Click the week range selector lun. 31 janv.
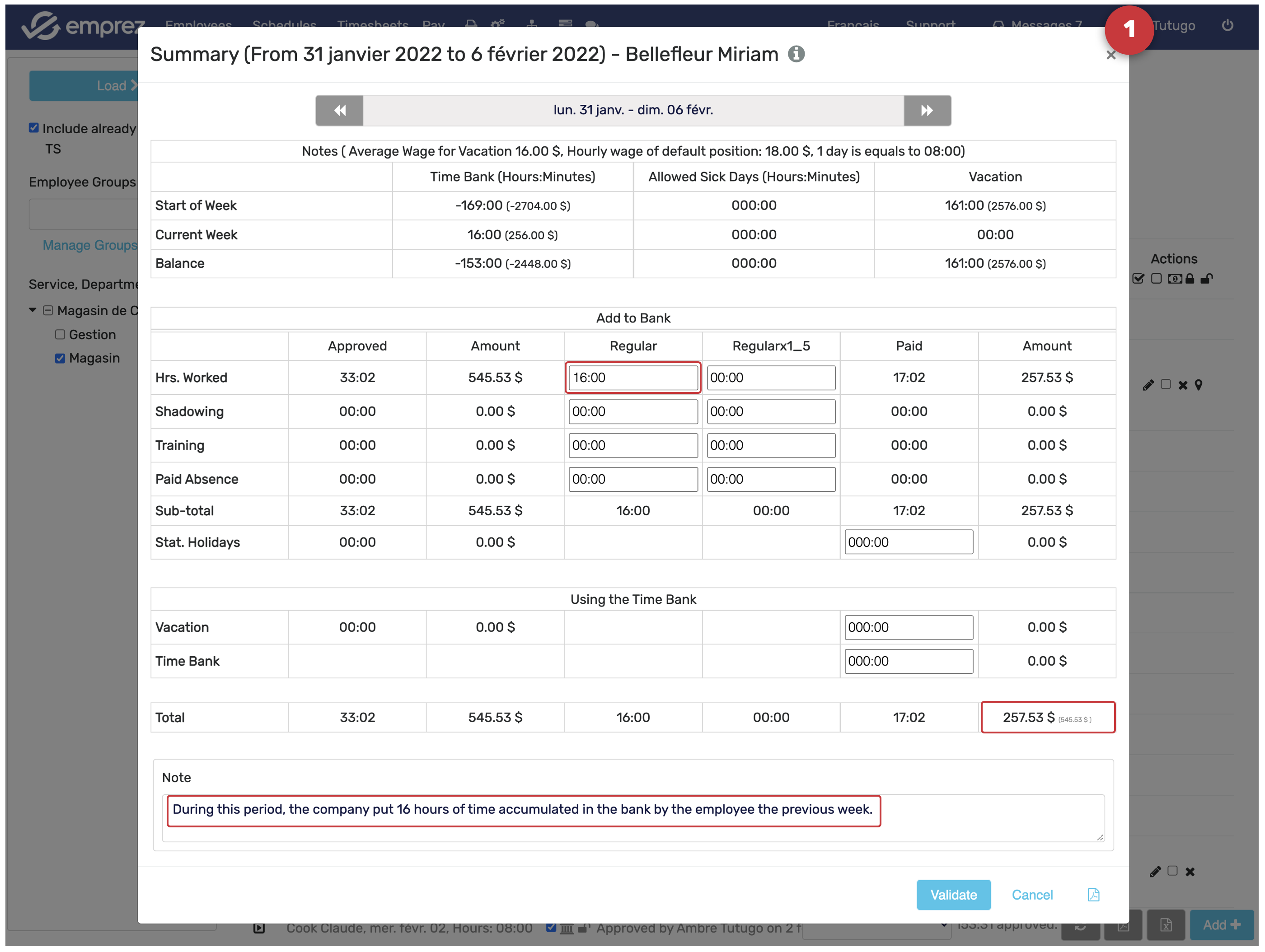The height and width of the screenshot is (952, 1265). 632,110
